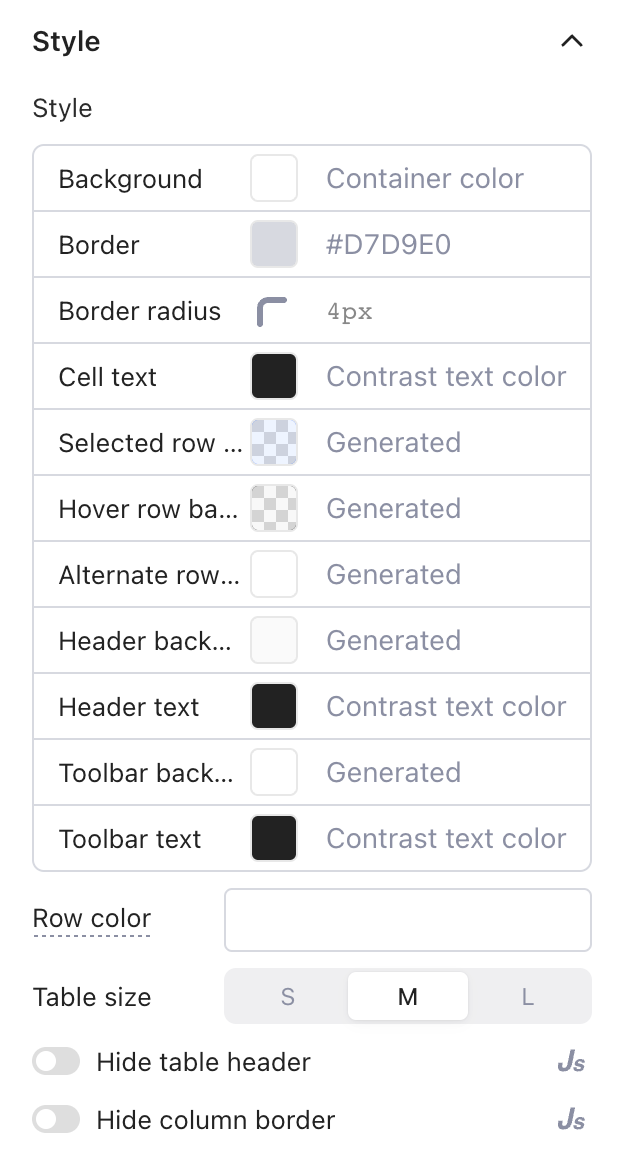The image size is (622, 1172).
Task: Edit the Selected row background color
Action: click(274, 442)
